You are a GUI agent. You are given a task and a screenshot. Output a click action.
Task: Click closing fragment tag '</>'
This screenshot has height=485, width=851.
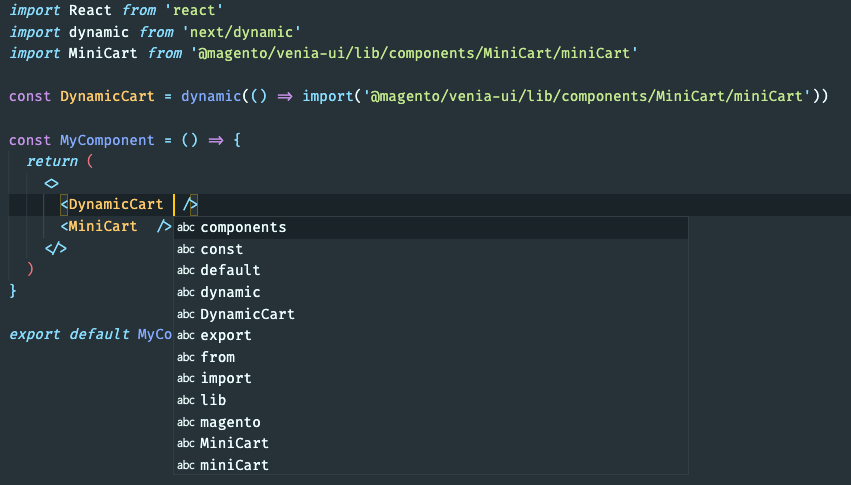(x=56, y=248)
